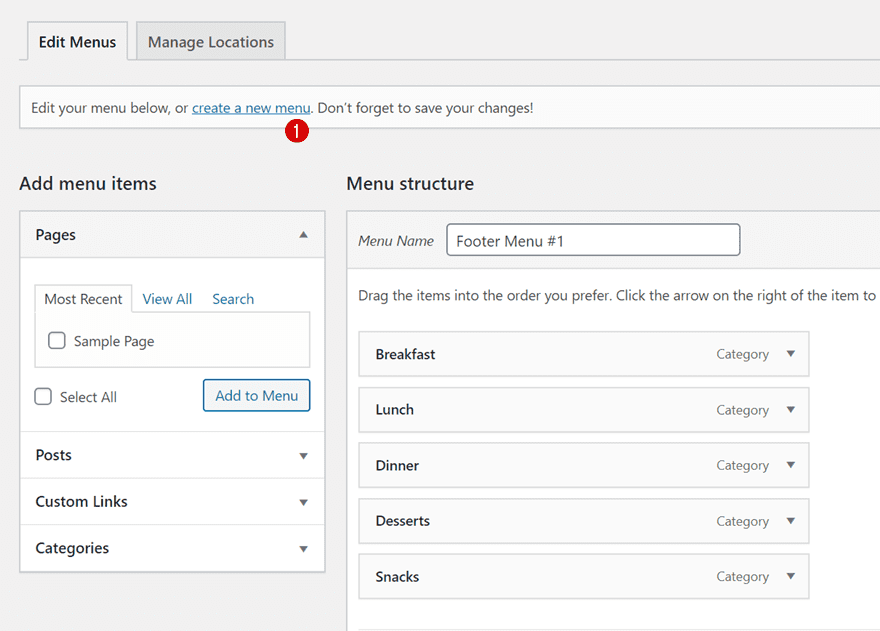Expand the Dinner category item
This screenshot has width=880, height=631.
coord(788,465)
